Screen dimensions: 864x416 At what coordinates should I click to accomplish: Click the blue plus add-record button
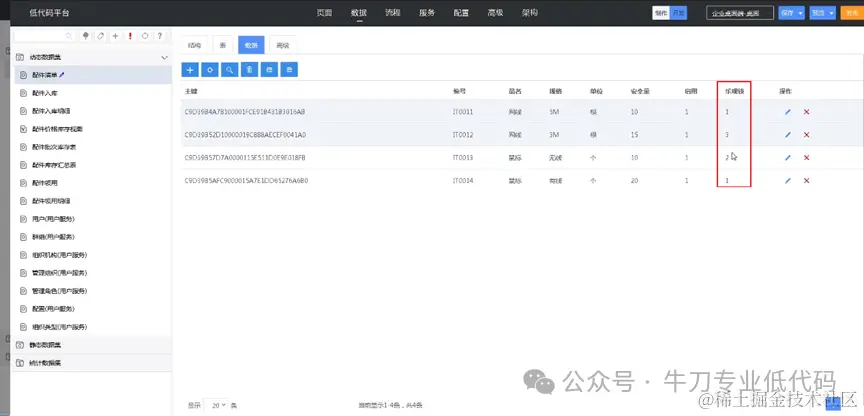[x=190, y=69]
